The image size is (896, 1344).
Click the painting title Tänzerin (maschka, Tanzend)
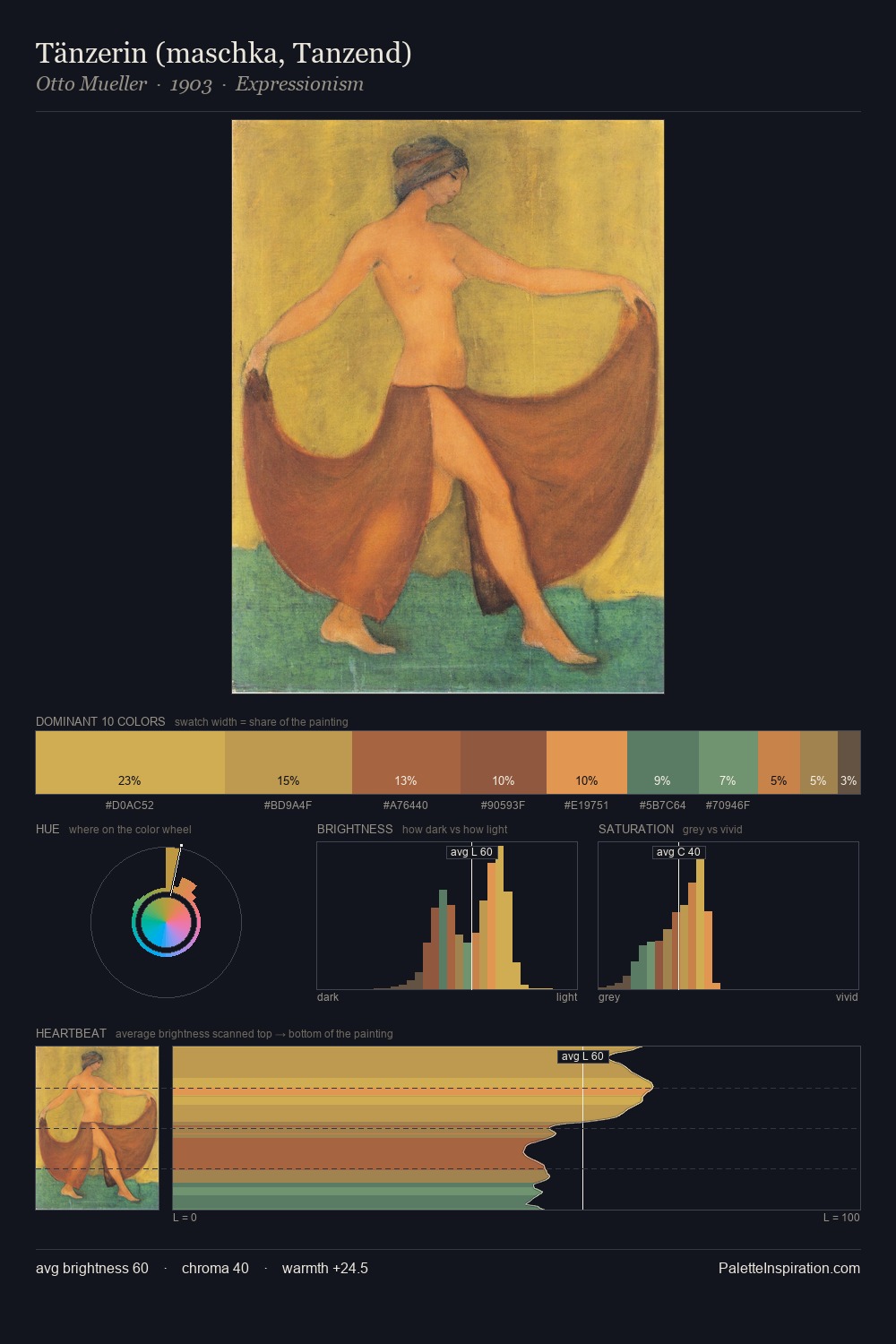pos(224,54)
